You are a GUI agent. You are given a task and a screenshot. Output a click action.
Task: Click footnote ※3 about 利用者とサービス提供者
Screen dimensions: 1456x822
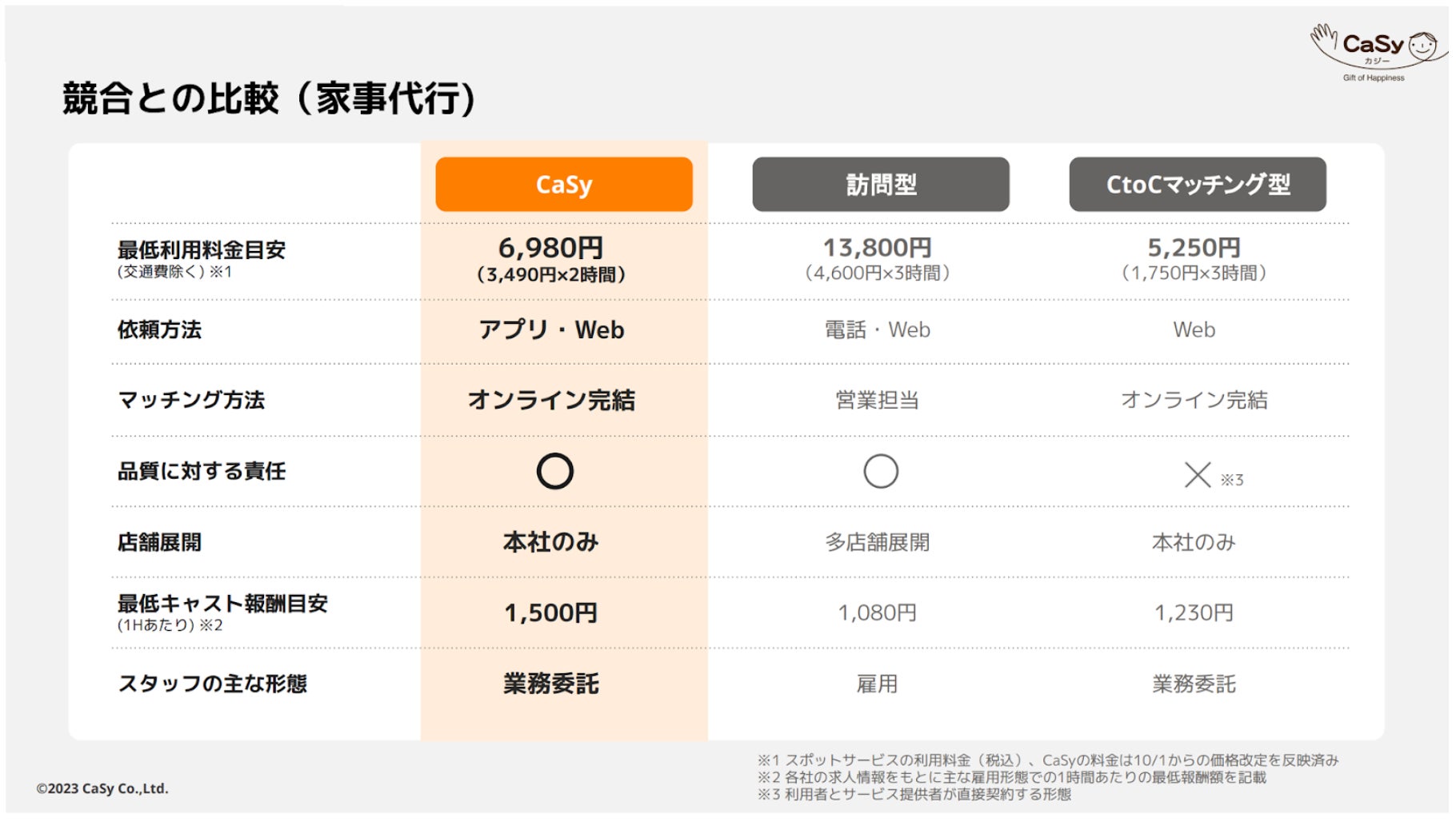point(914,794)
